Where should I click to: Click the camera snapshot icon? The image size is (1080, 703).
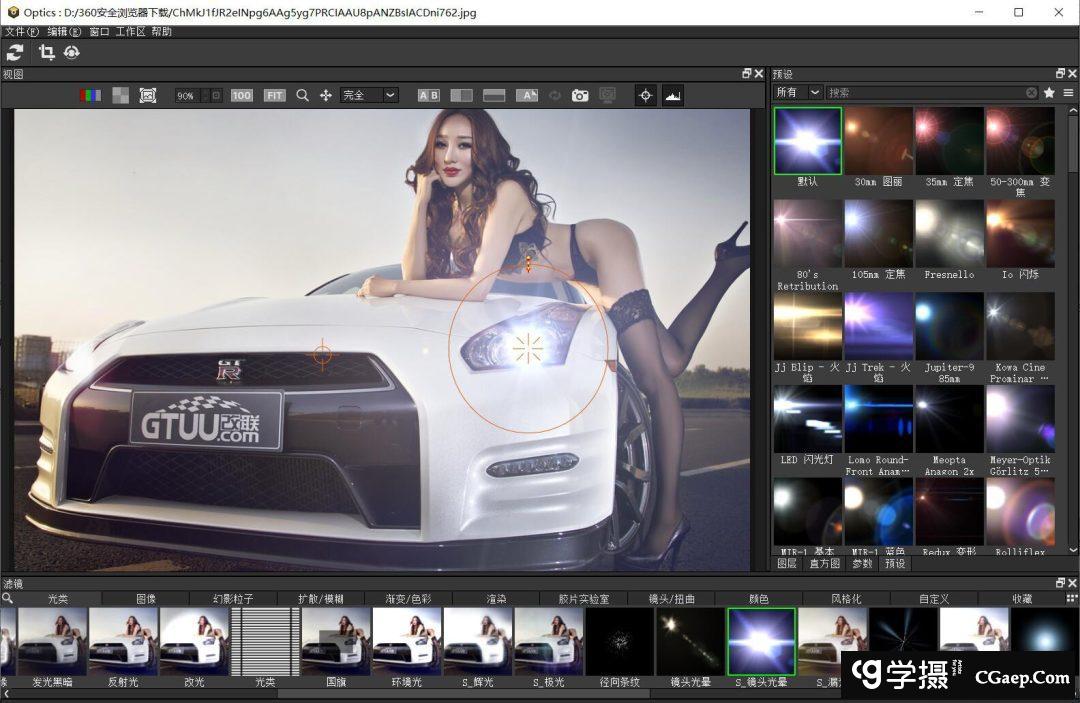point(580,95)
